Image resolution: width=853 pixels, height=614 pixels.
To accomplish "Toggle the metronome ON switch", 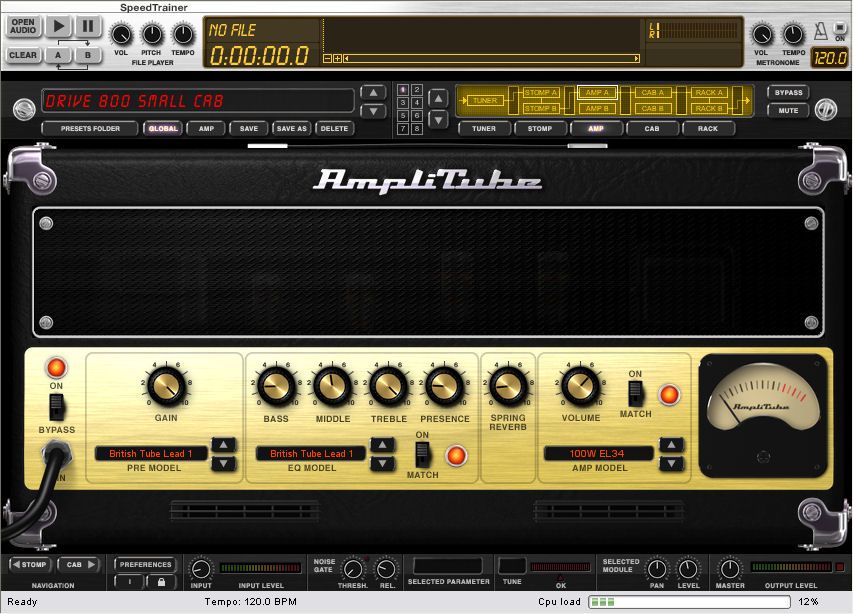I will 839,27.
